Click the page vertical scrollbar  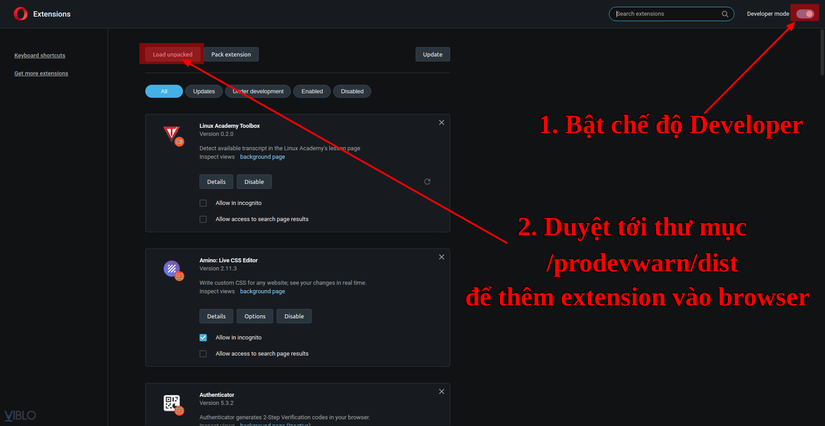822,53
